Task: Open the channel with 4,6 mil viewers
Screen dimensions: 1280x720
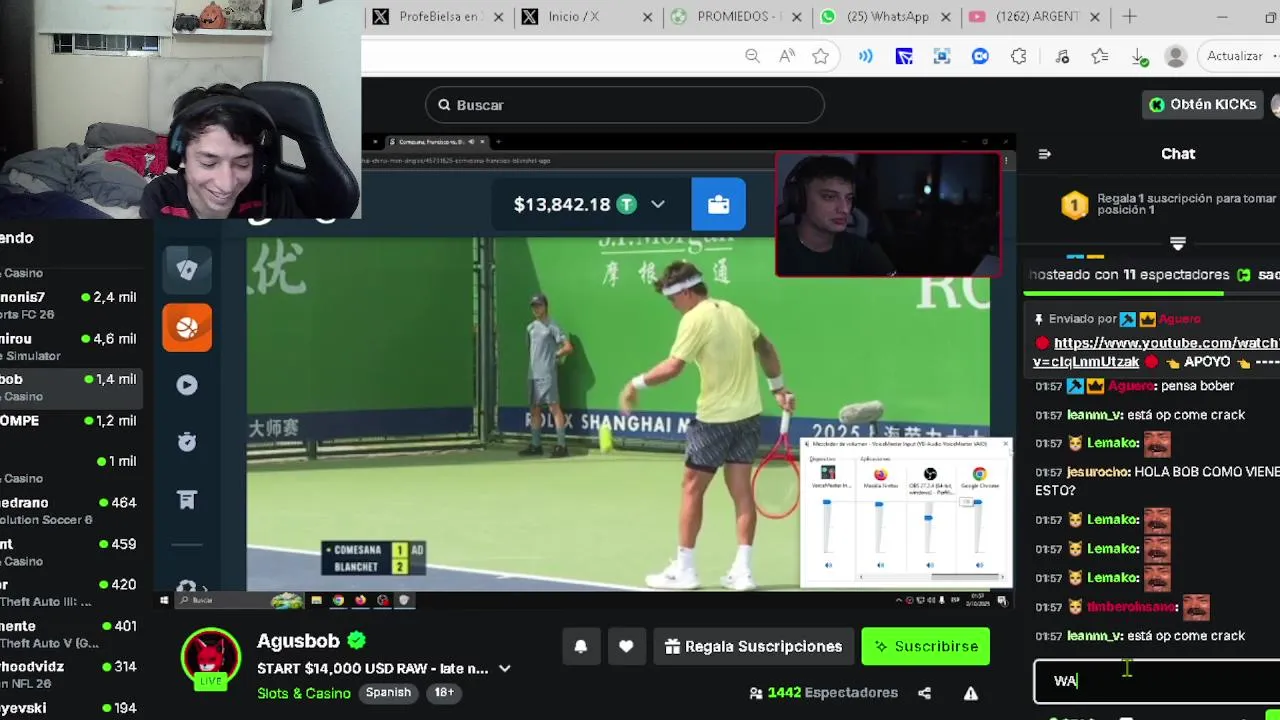Action: click(x=70, y=346)
